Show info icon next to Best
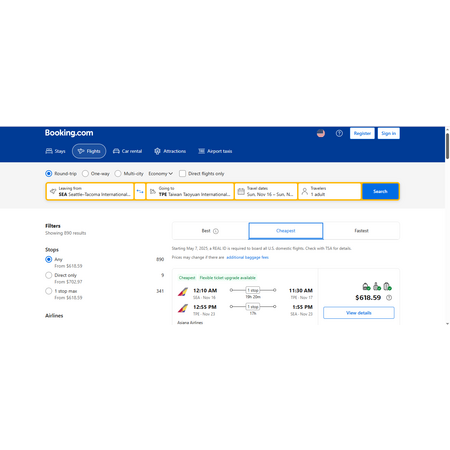 (216, 231)
